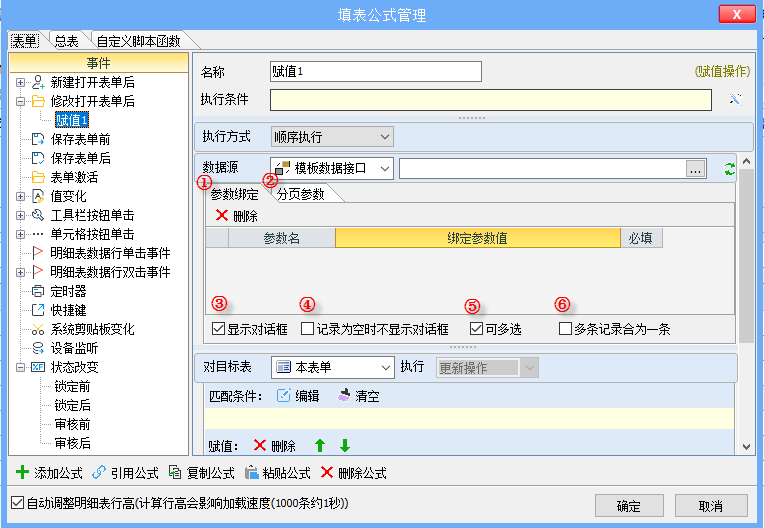Click the scrollbar up arrow
Image resolution: width=764 pixels, height=528 pixels.
[x=746, y=161]
